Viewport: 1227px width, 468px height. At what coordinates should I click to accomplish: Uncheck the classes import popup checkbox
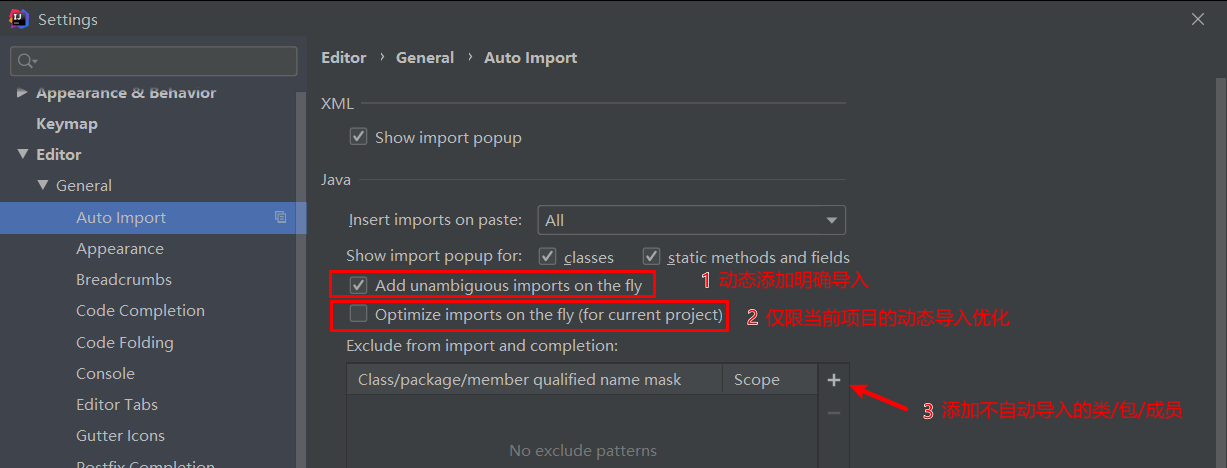coord(548,257)
